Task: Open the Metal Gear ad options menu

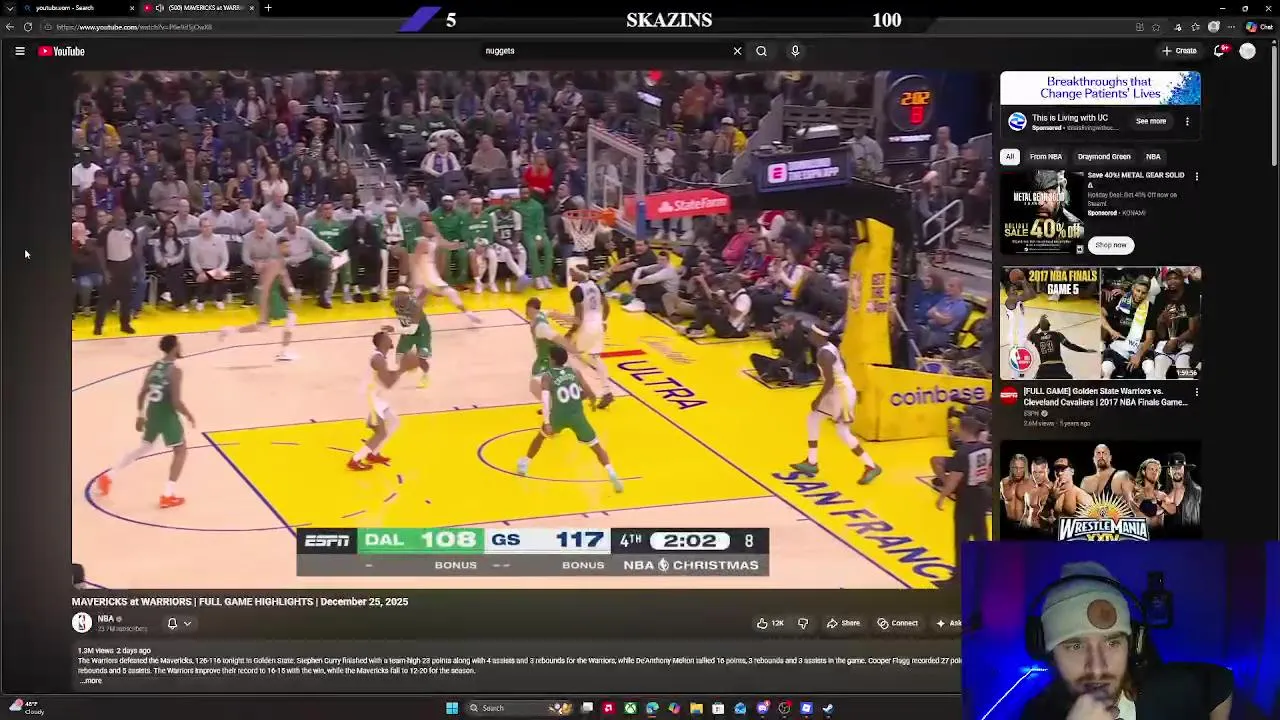Action: pos(1197,176)
